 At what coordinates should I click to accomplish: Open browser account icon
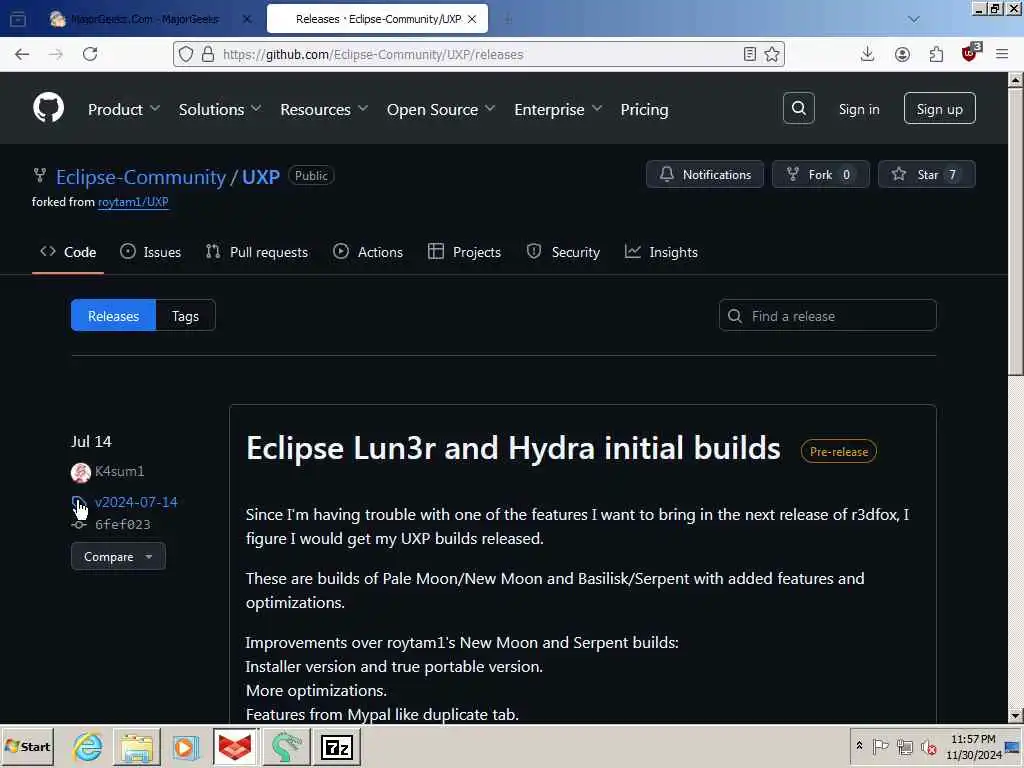point(902,54)
